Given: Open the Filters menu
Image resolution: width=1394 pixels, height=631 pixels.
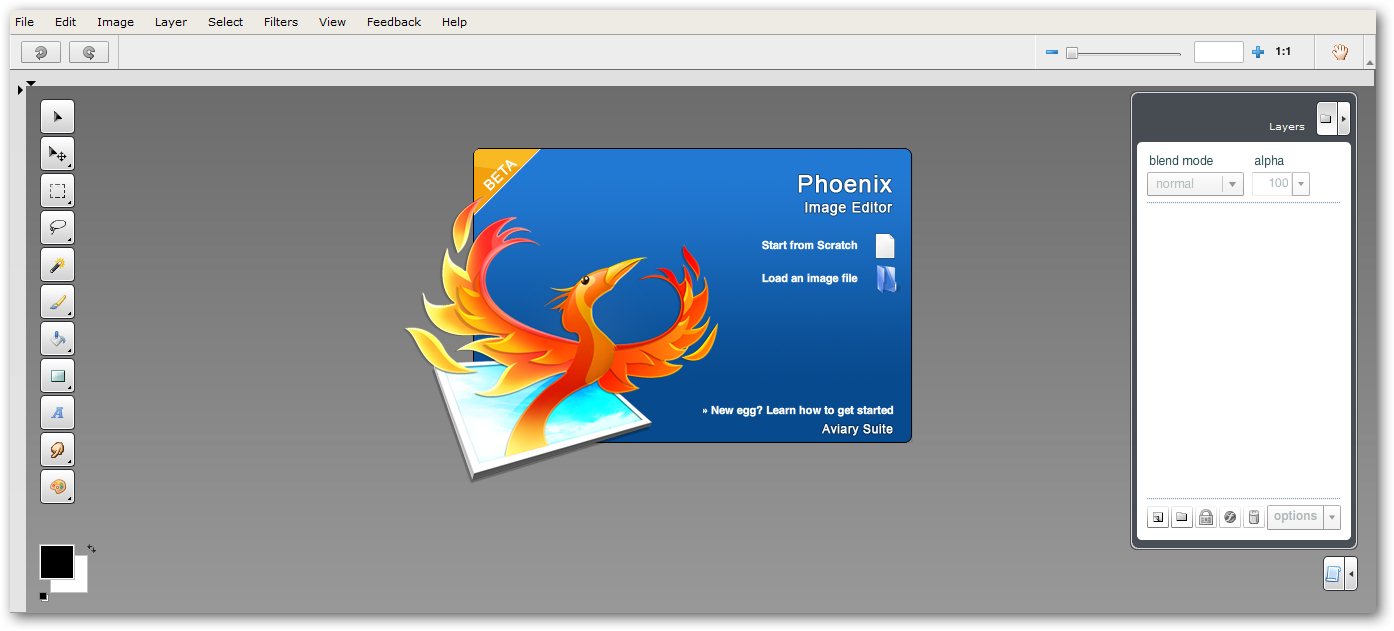Looking at the screenshot, I should click(281, 22).
